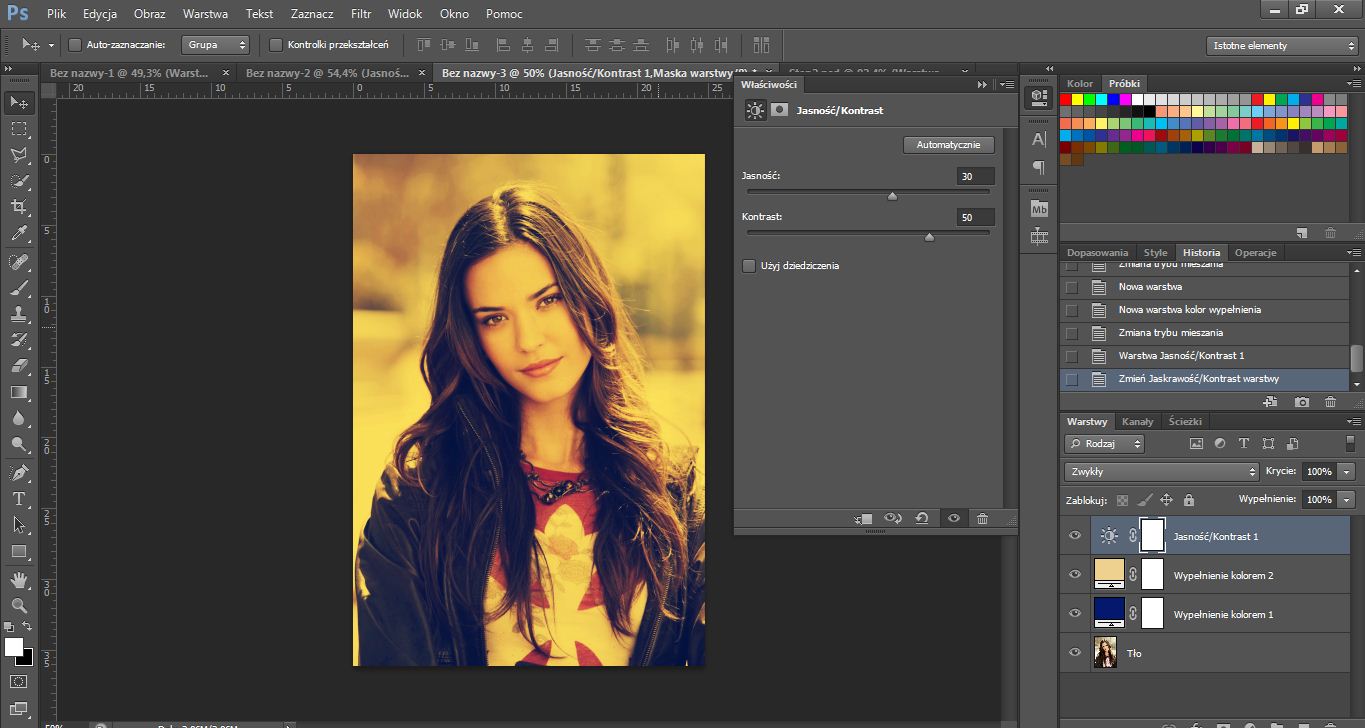1365x728 pixels.
Task: Open the Rodzaj filter dropdown
Action: pos(1104,443)
